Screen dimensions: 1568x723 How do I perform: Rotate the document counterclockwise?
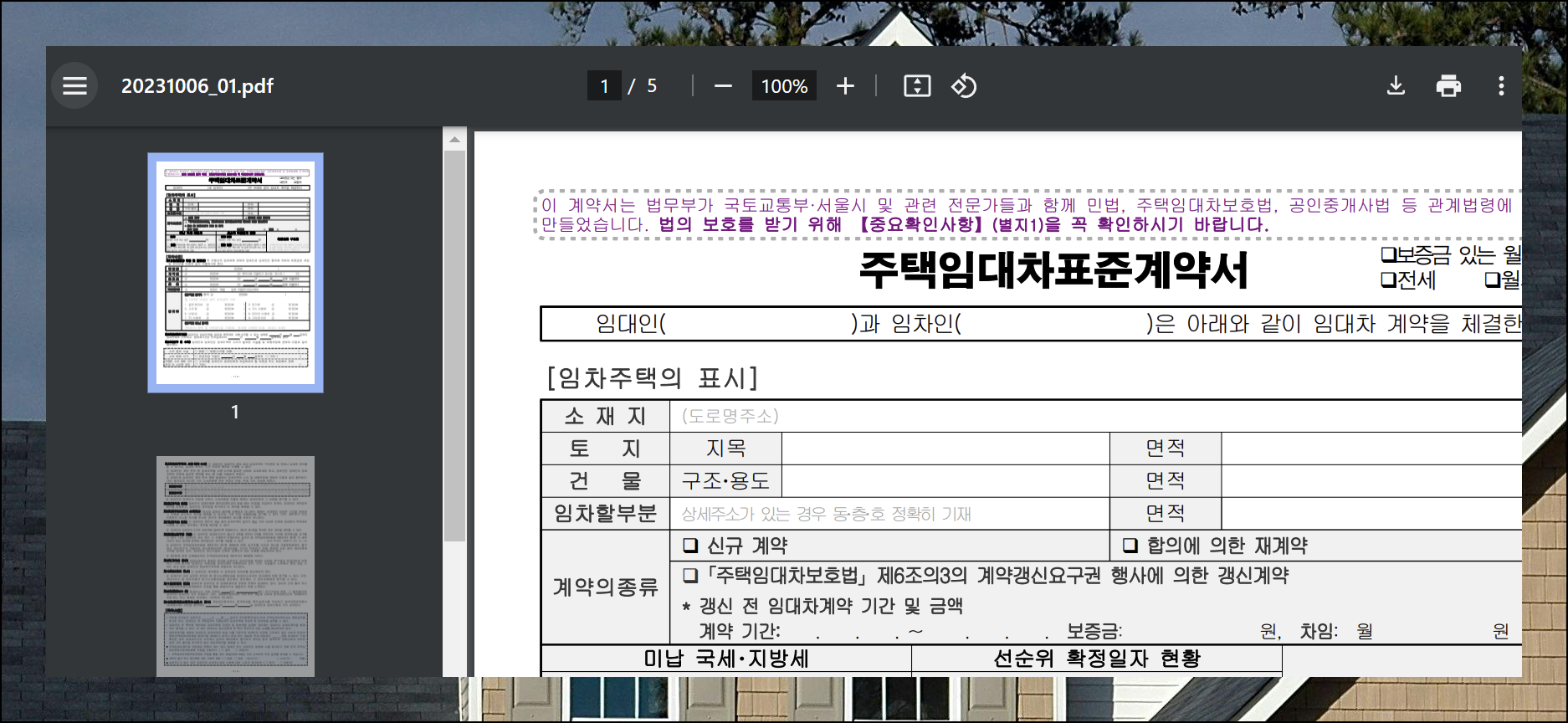click(964, 86)
